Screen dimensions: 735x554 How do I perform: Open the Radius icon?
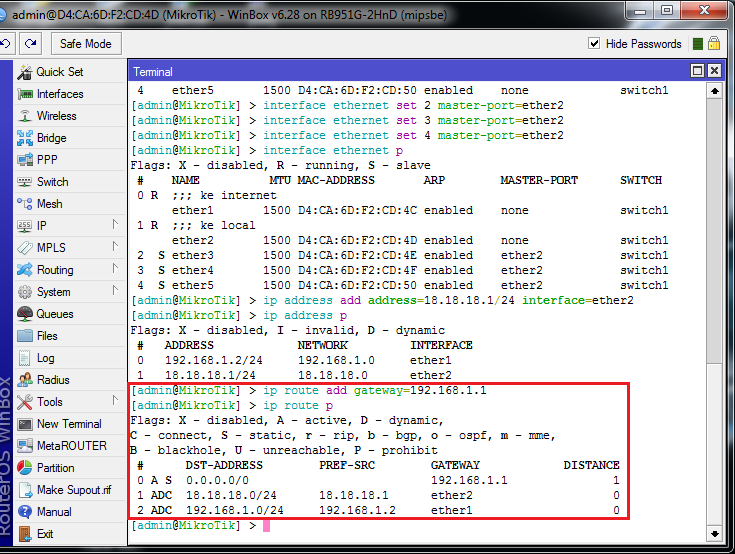pyautogui.click(x=25, y=380)
